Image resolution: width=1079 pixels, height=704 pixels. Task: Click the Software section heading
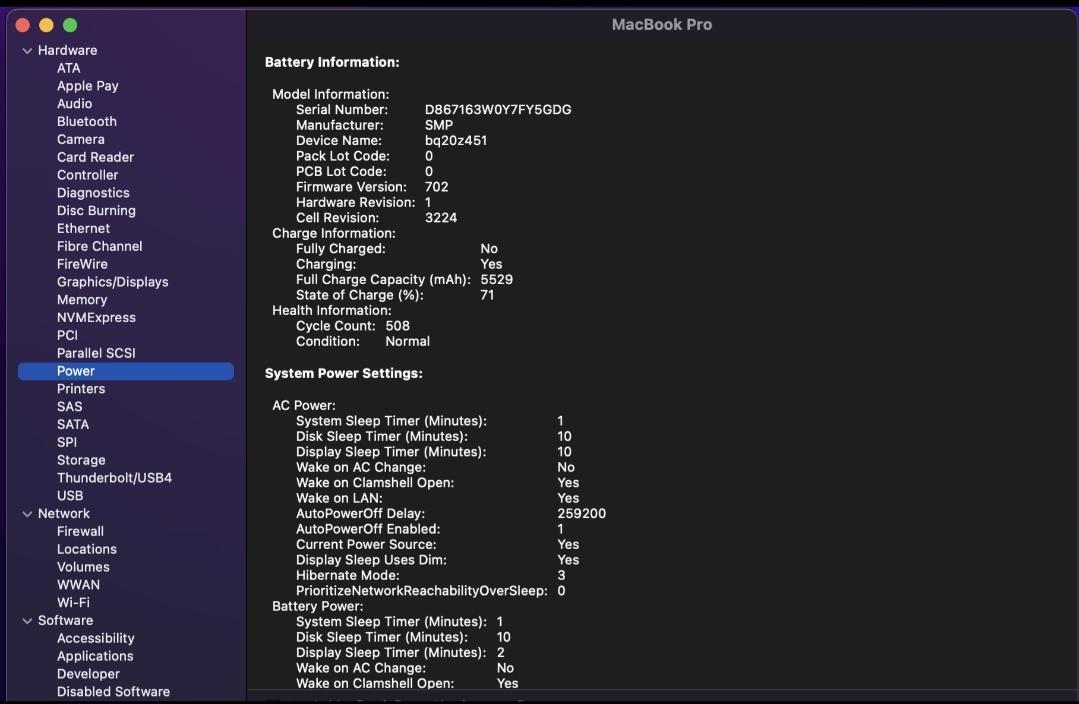coord(65,621)
